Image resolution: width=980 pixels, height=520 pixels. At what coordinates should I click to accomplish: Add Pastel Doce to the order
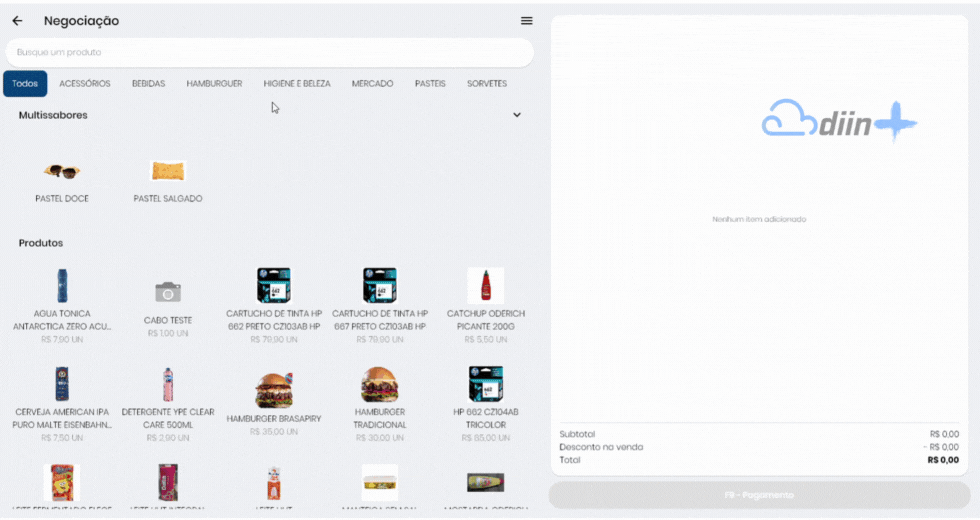62,172
